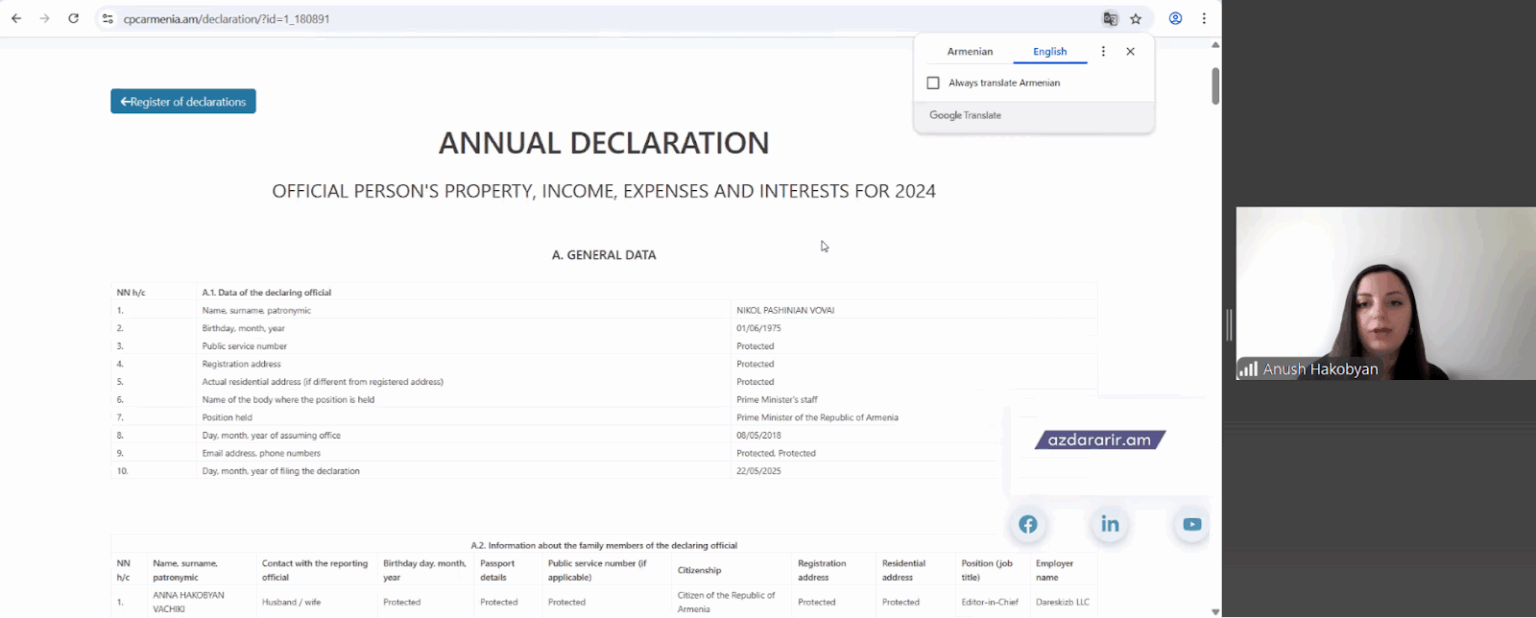Close the Google Translate popup
This screenshot has width=1536, height=618.
(x=1130, y=52)
